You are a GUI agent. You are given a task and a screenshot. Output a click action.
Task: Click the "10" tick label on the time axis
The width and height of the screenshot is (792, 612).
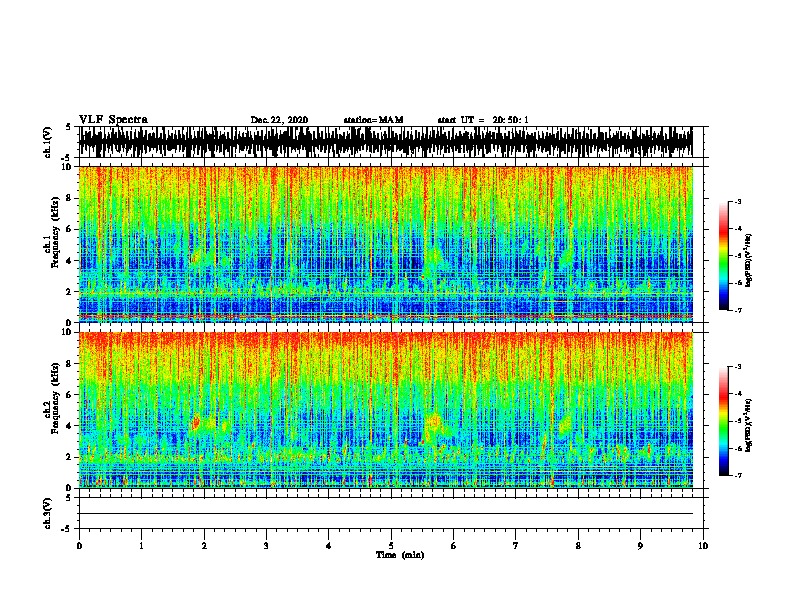[703, 546]
